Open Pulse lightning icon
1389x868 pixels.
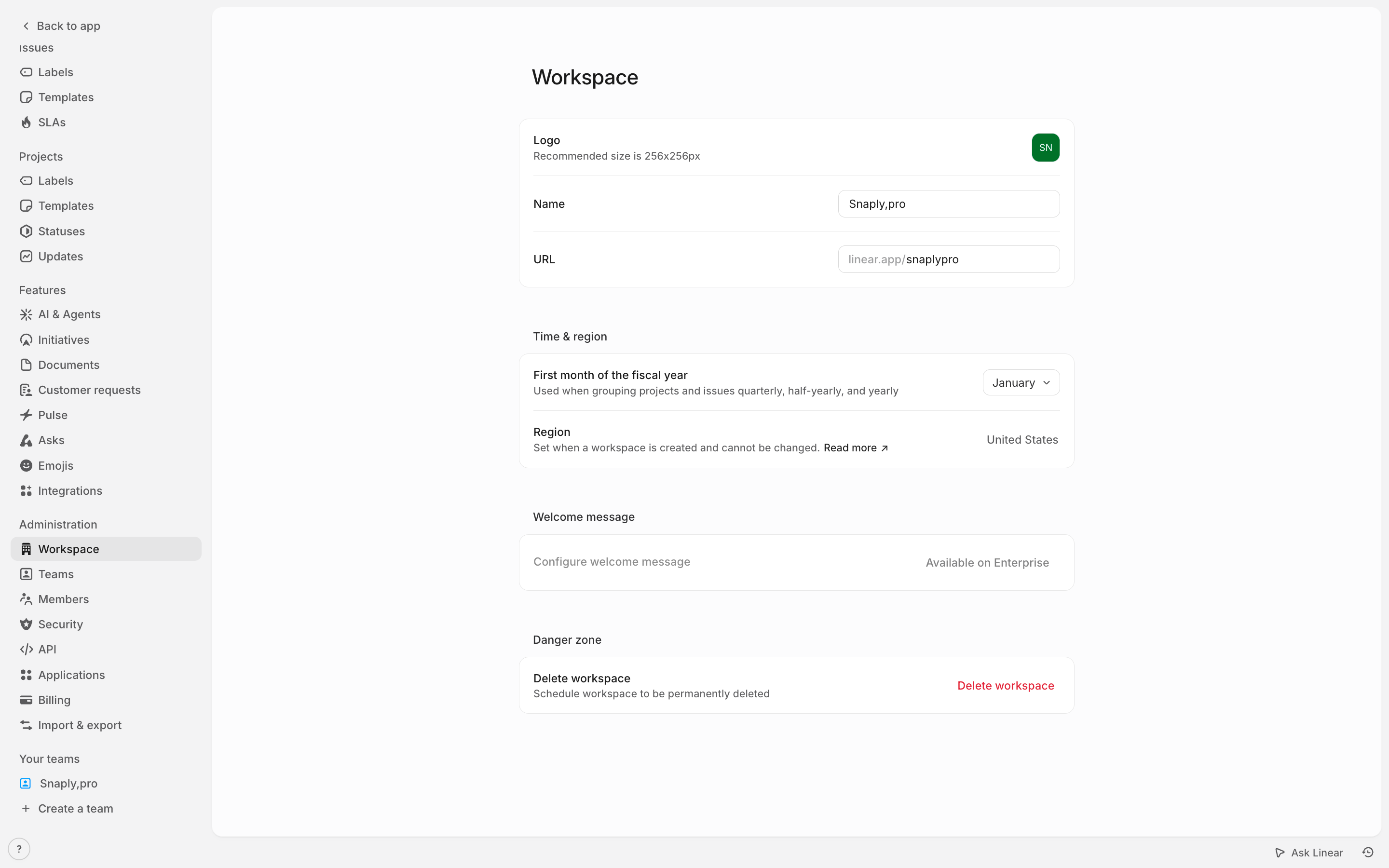pyautogui.click(x=26, y=415)
